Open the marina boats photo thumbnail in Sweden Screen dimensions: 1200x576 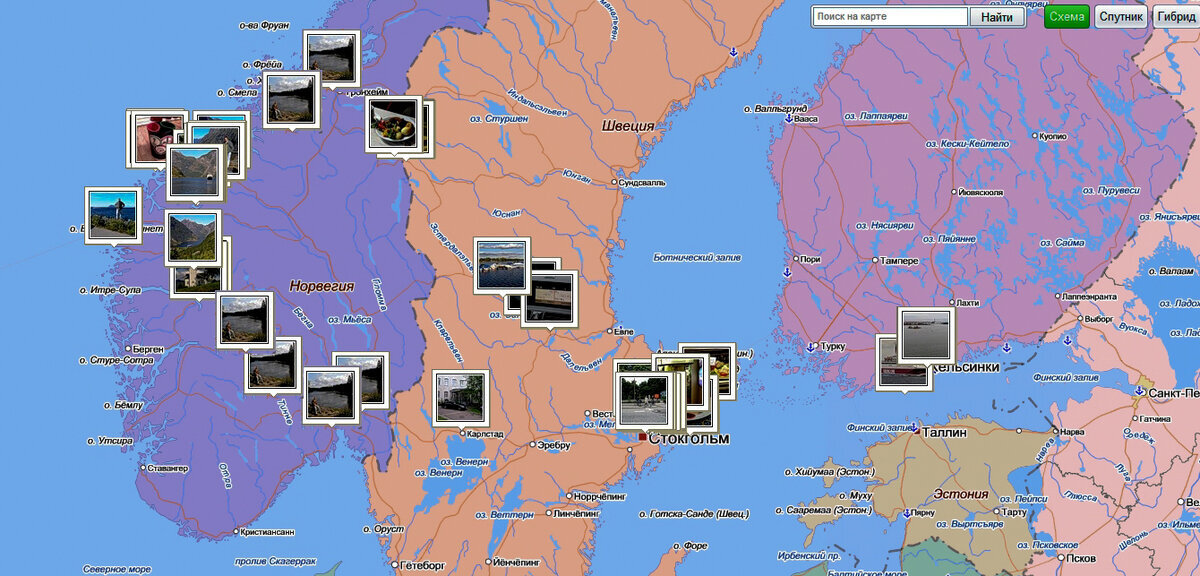[x=501, y=264]
